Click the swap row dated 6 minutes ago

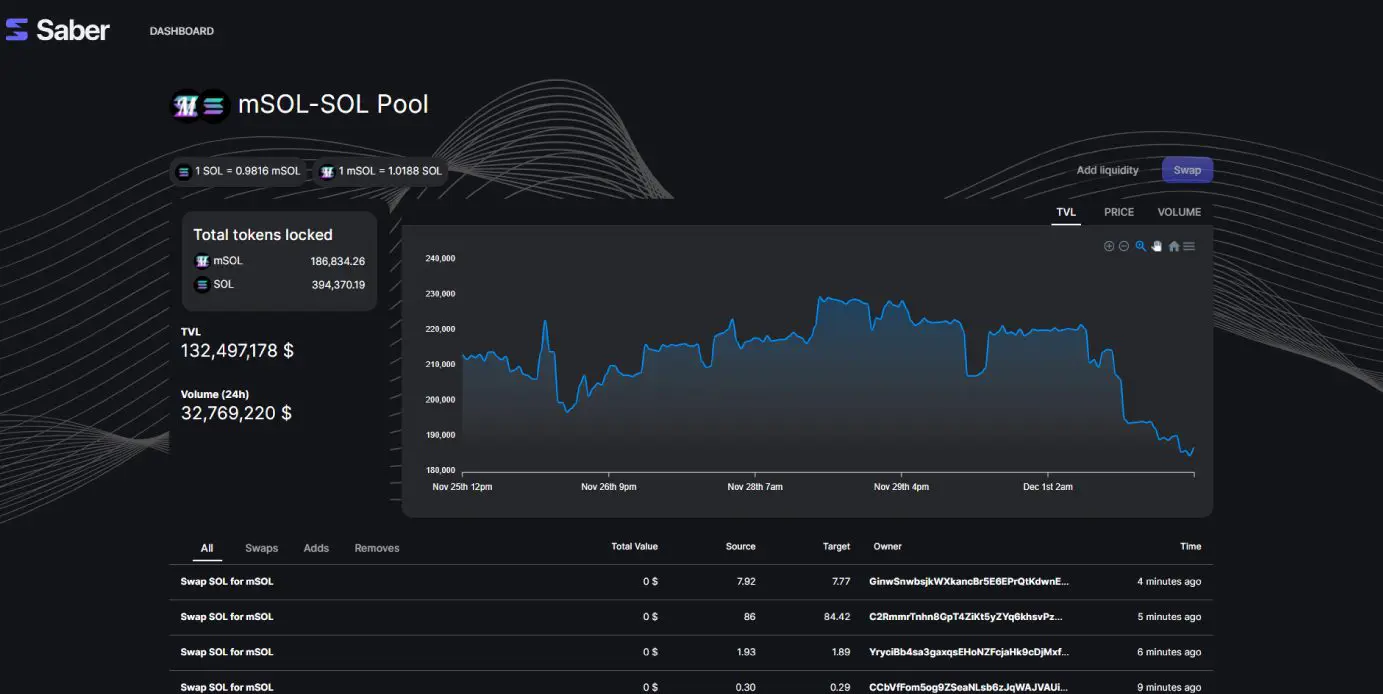click(x=691, y=652)
